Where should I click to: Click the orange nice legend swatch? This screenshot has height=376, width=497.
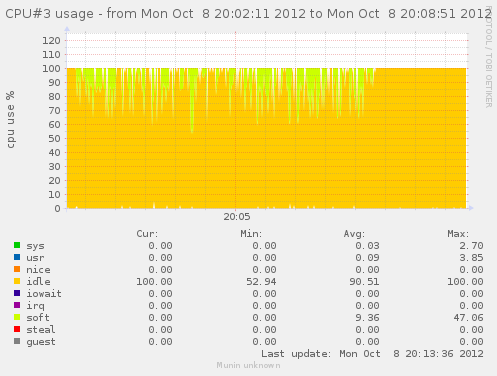[17, 269]
